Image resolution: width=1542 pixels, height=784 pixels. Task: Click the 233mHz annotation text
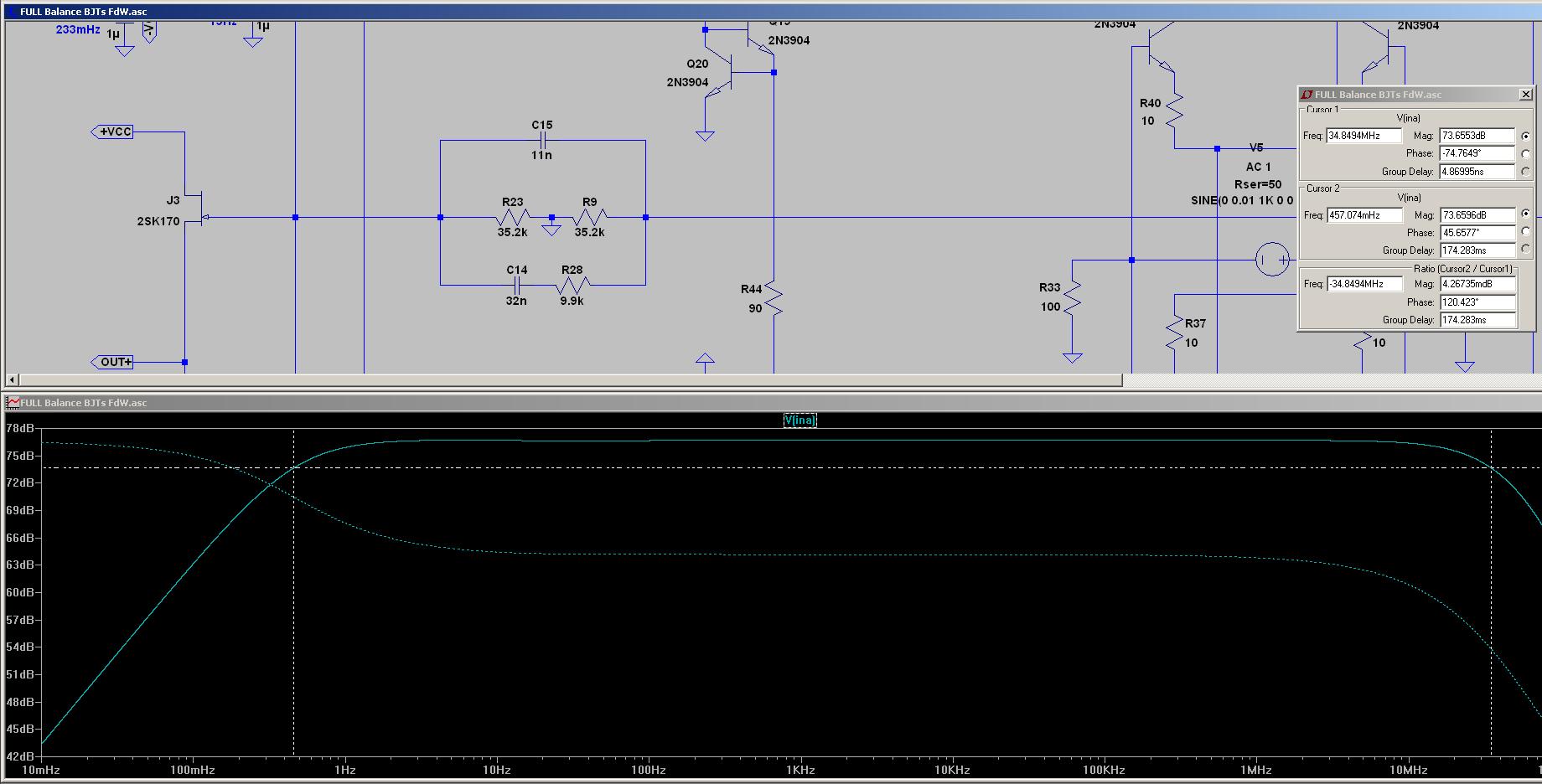[x=78, y=29]
